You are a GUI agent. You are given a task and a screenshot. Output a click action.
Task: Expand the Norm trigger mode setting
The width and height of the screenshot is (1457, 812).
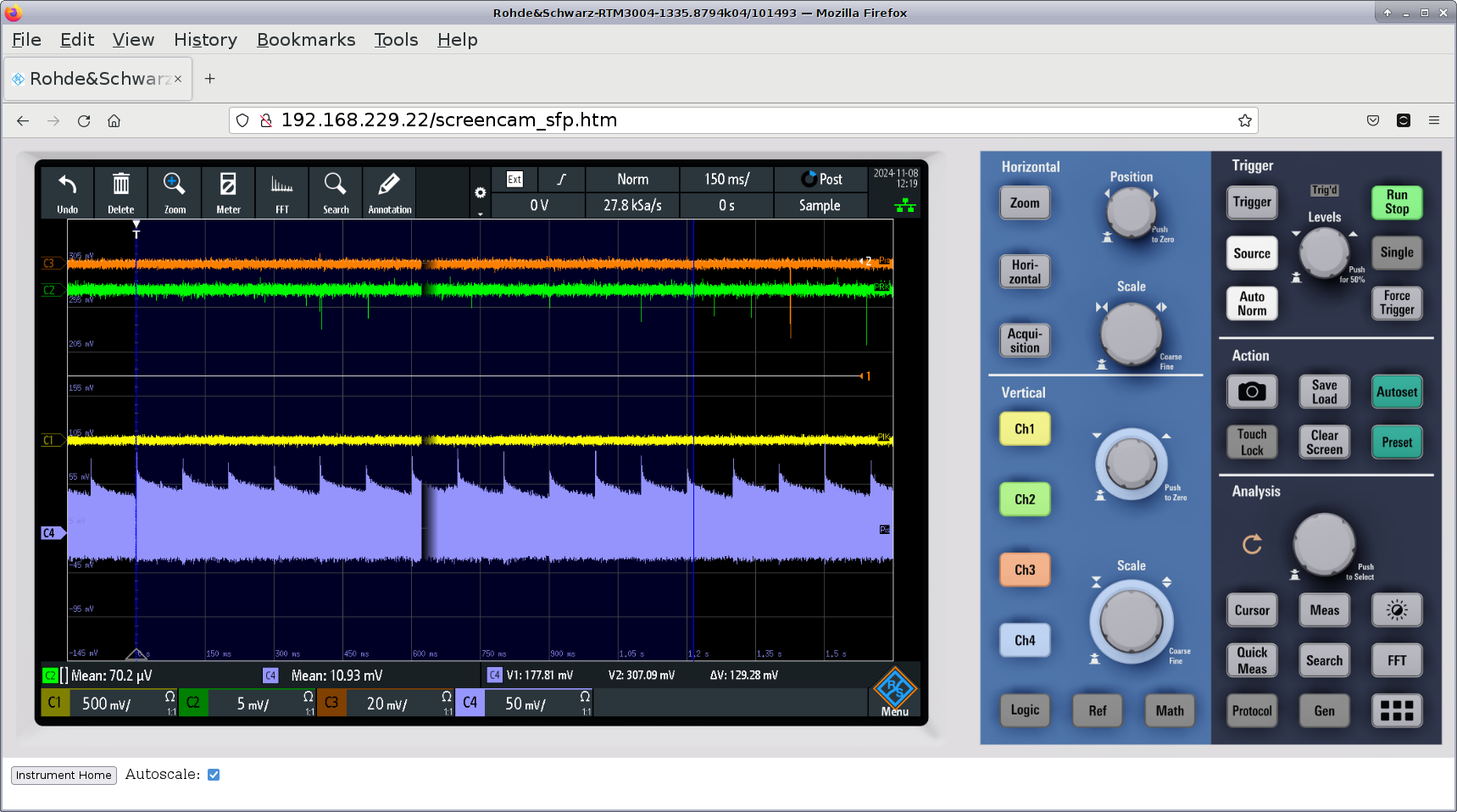632,180
